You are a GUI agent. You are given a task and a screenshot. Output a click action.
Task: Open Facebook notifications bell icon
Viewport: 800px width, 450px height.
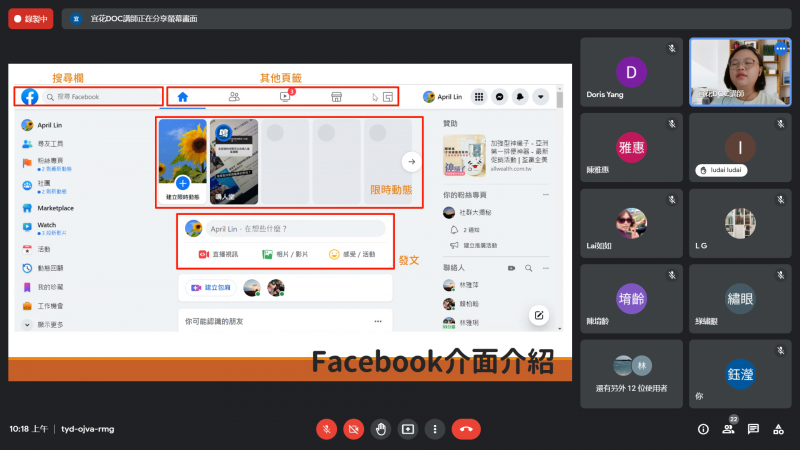tap(520, 96)
